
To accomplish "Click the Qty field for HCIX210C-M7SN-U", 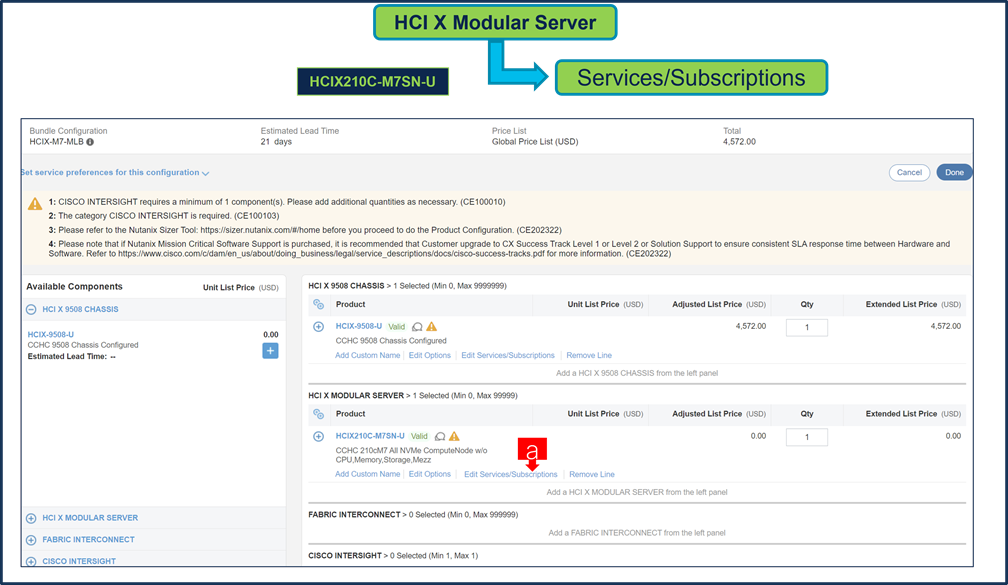I will click(x=807, y=437).
